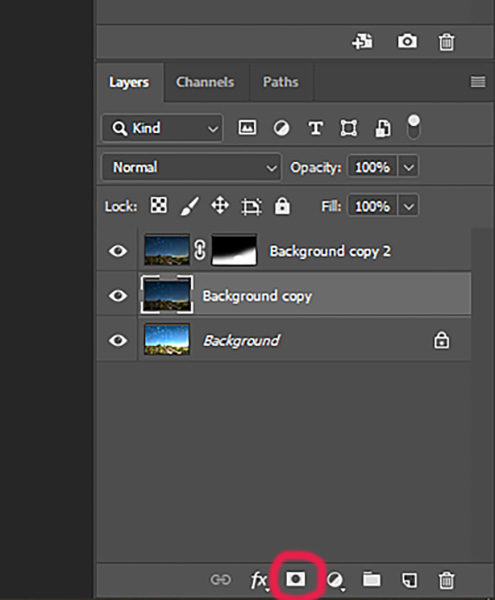Hide the Background layer

point(118,340)
